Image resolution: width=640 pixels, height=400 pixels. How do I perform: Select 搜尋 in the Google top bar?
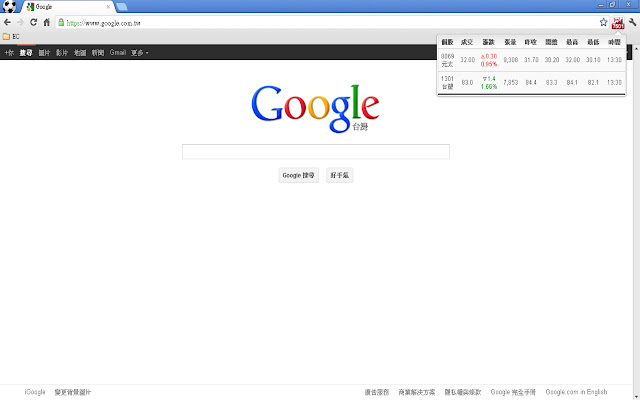(x=26, y=53)
